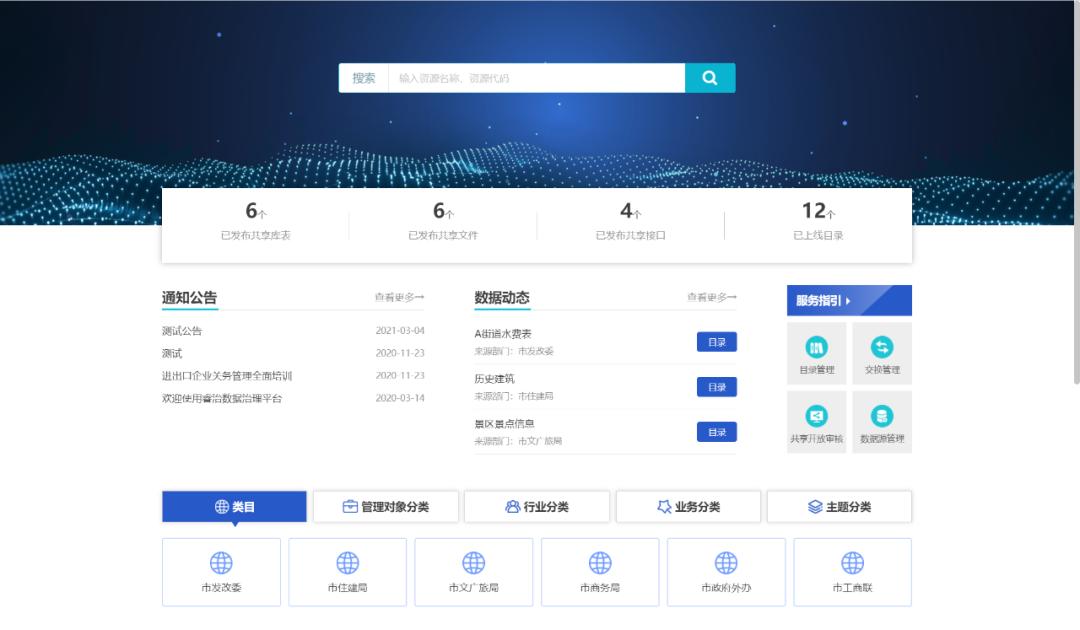Switch to the 类目 tab

[234, 506]
